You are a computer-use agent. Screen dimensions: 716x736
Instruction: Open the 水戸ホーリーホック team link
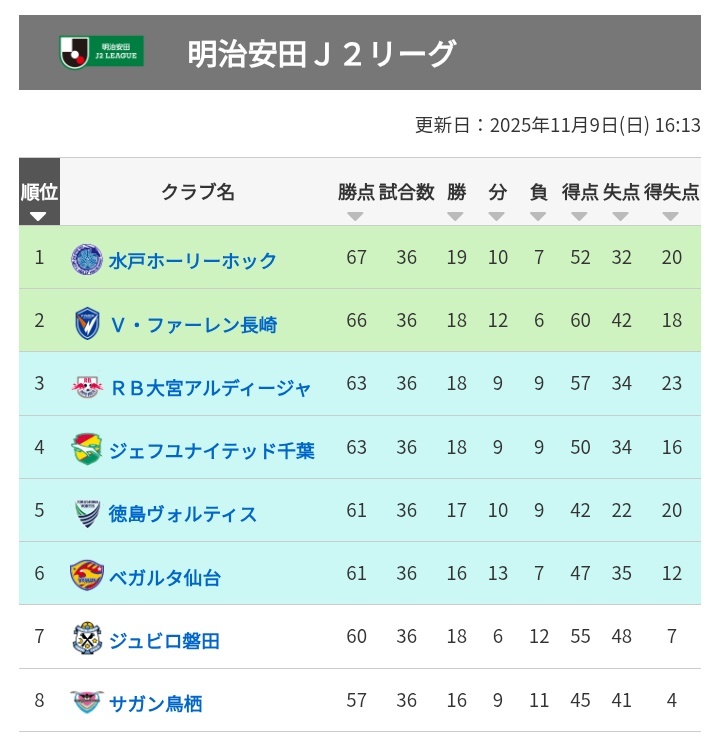[x=193, y=261]
